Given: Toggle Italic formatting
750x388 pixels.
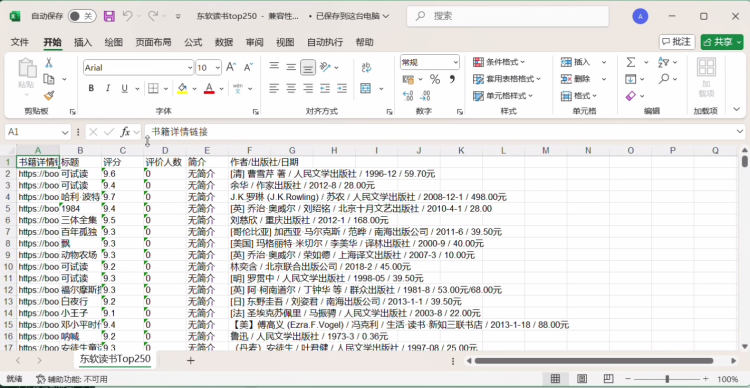Looking at the screenshot, I should click(x=108, y=89).
